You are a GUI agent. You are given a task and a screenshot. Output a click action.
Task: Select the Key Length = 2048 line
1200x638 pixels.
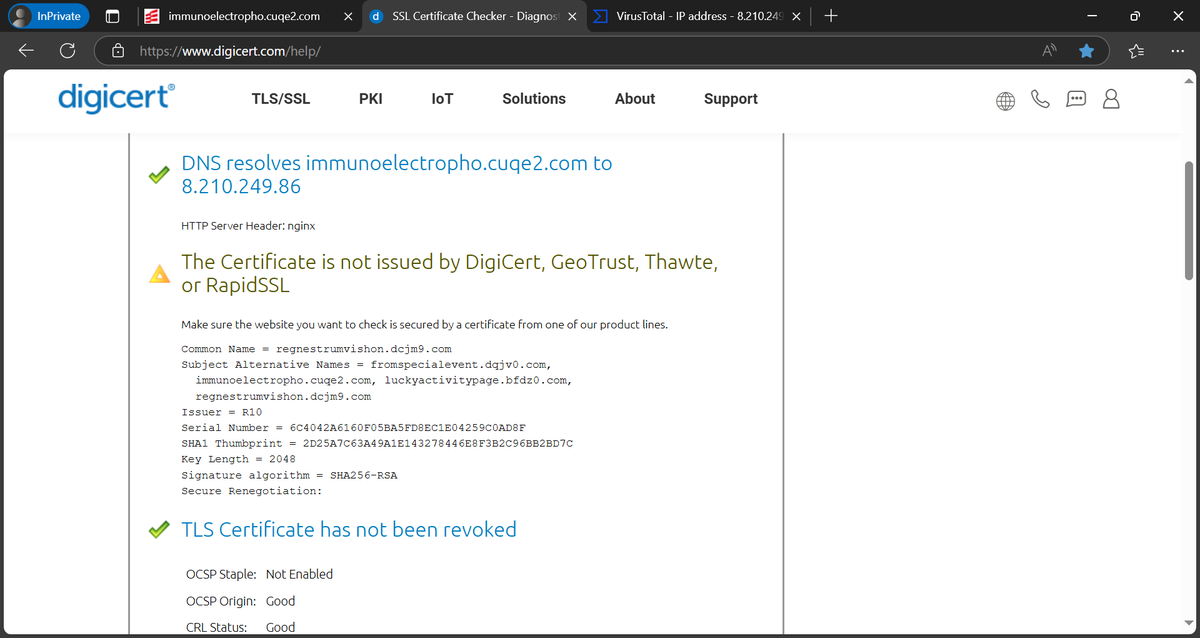238,459
